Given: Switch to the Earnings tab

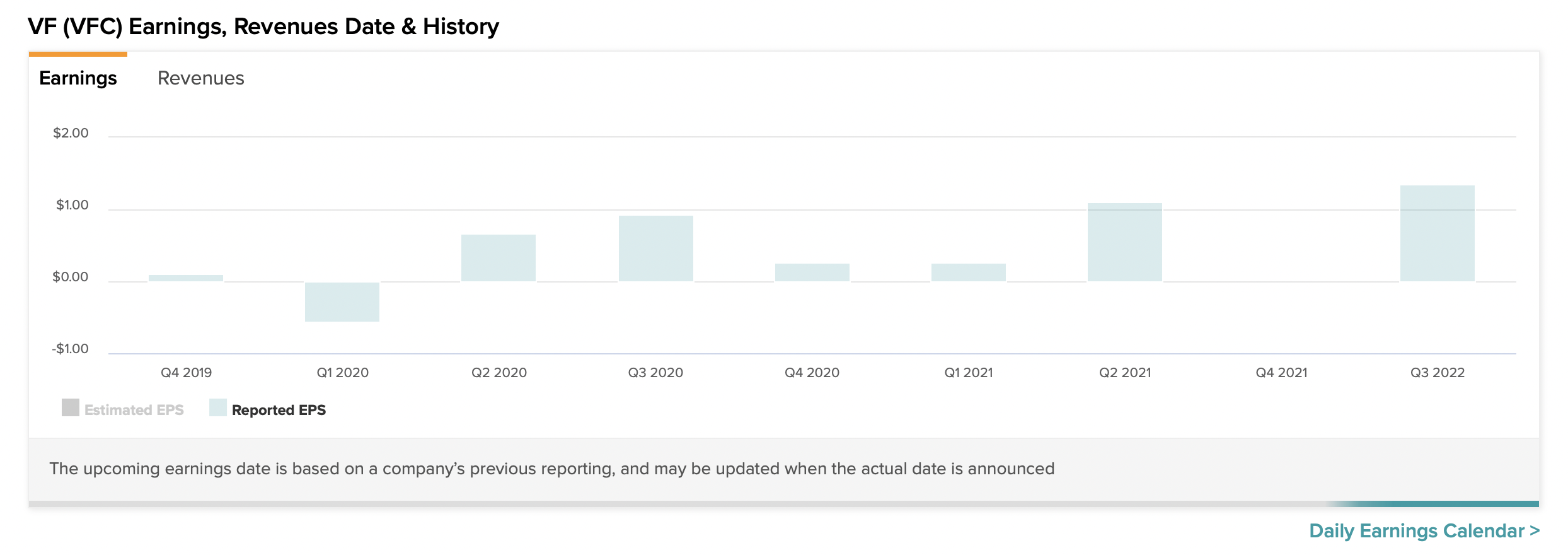Looking at the screenshot, I should [x=78, y=78].
